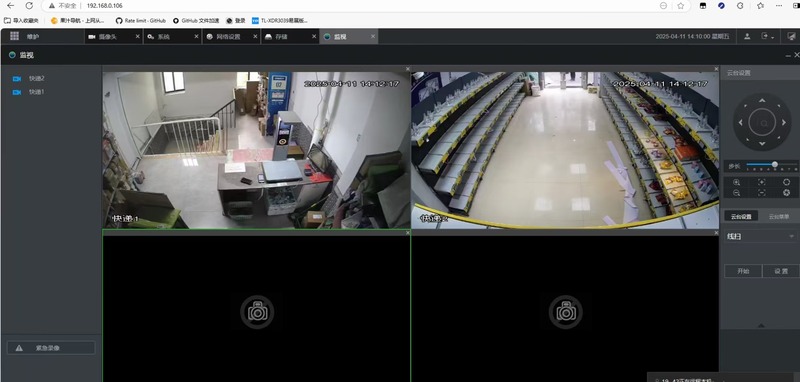Click the 开始 button
This screenshot has height=382, width=800.
coord(743,271)
